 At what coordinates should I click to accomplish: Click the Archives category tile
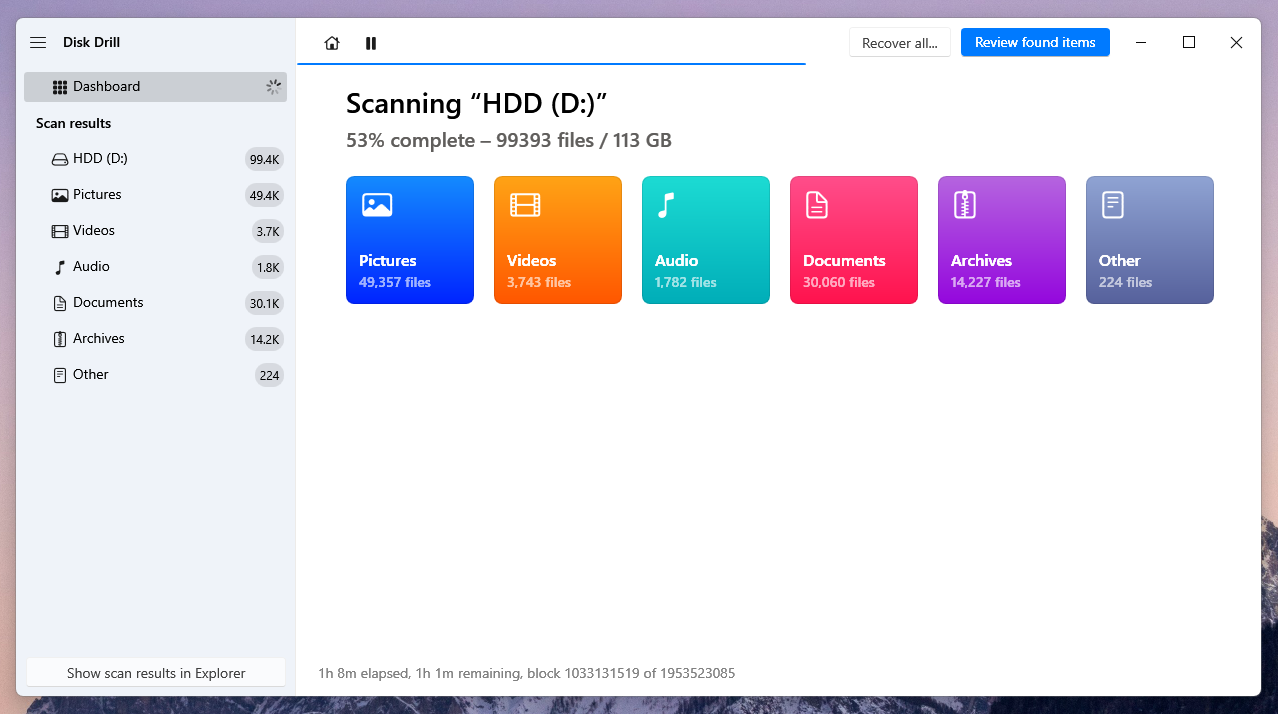coord(1001,240)
